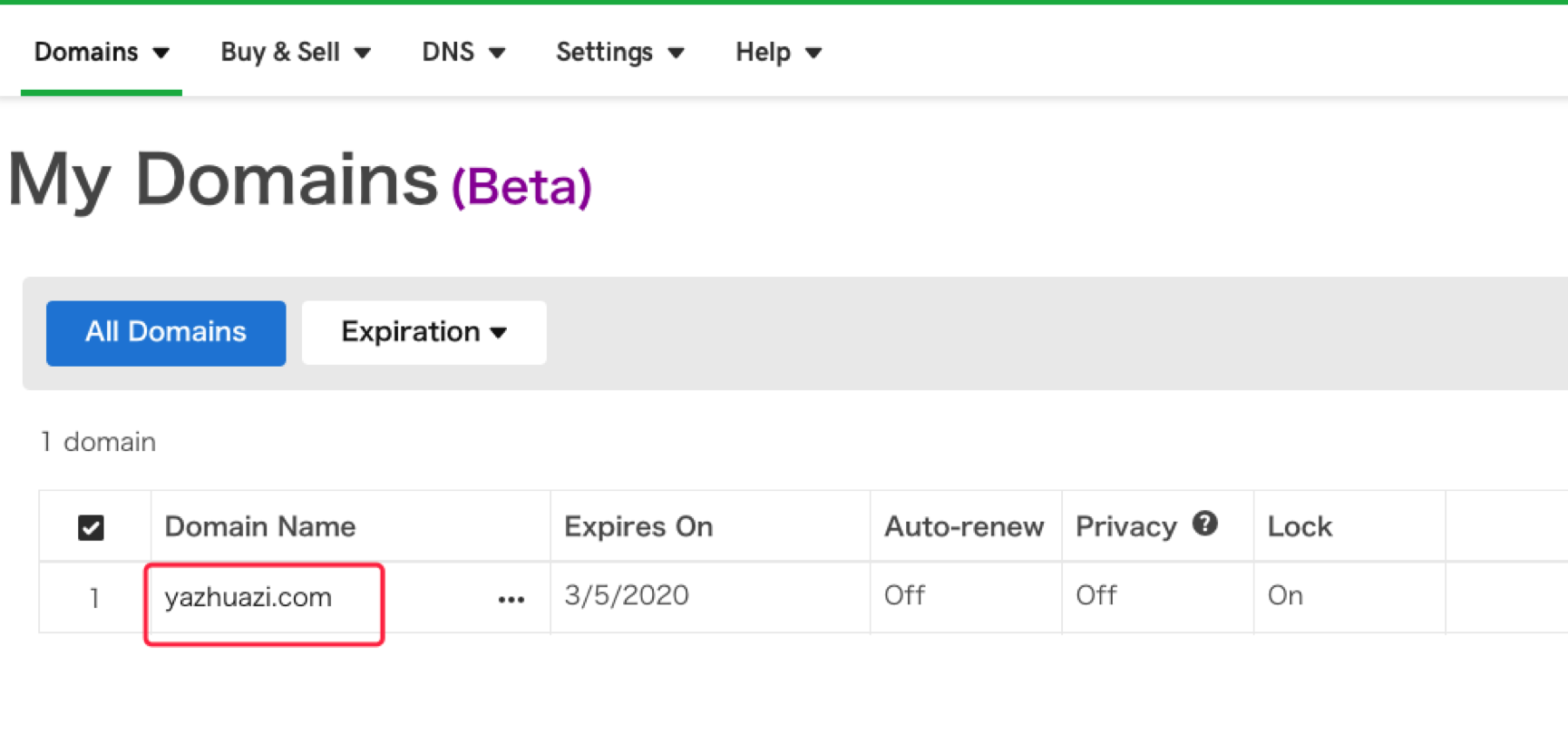Click the Privacy Off value in the row
This screenshot has width=1568, height=755.
point(1096,595)
